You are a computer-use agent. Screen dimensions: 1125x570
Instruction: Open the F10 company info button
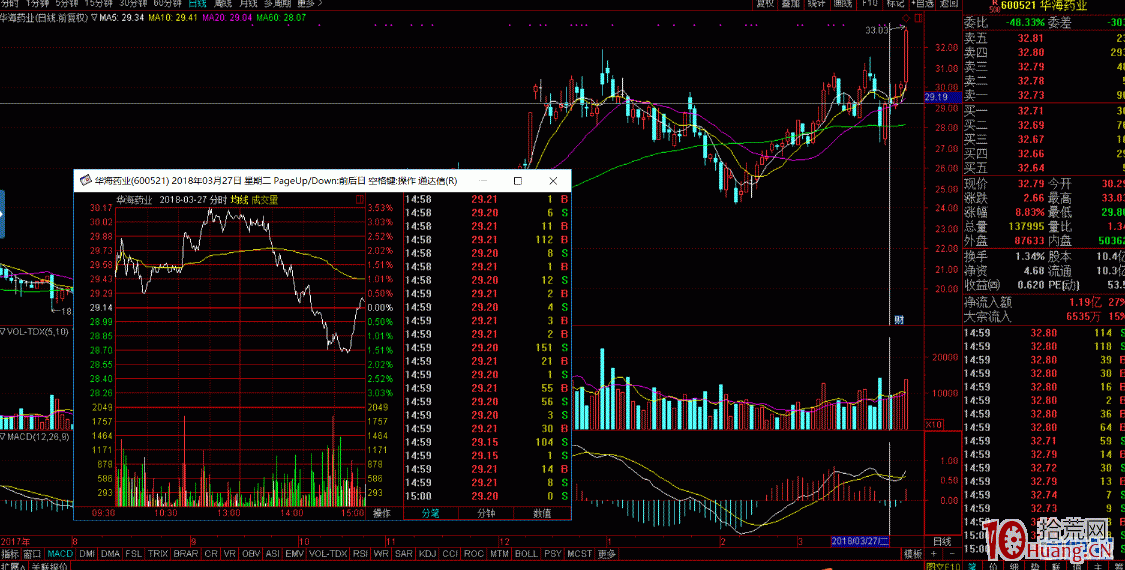pos(870,3)
